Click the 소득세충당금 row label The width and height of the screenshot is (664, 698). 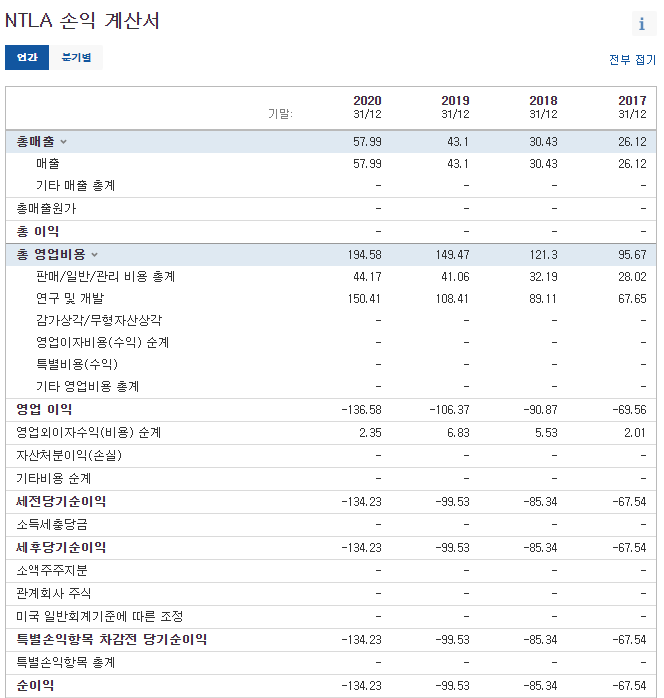(x=52, y=524)
